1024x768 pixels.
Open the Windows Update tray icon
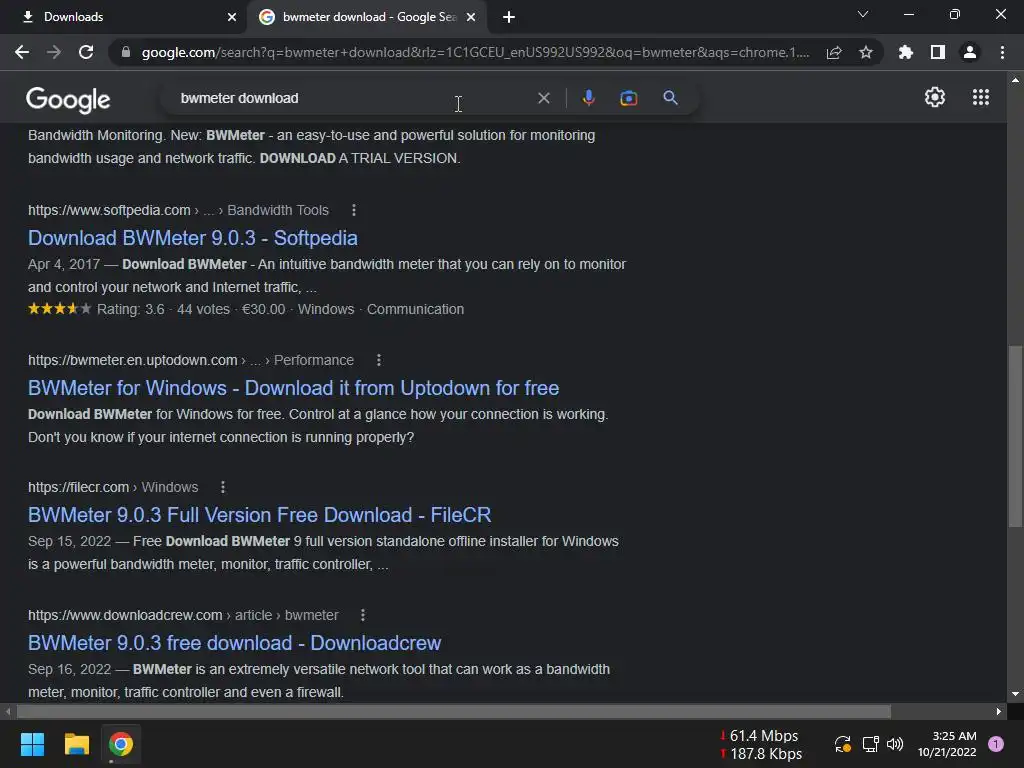(x=842, y=744)
